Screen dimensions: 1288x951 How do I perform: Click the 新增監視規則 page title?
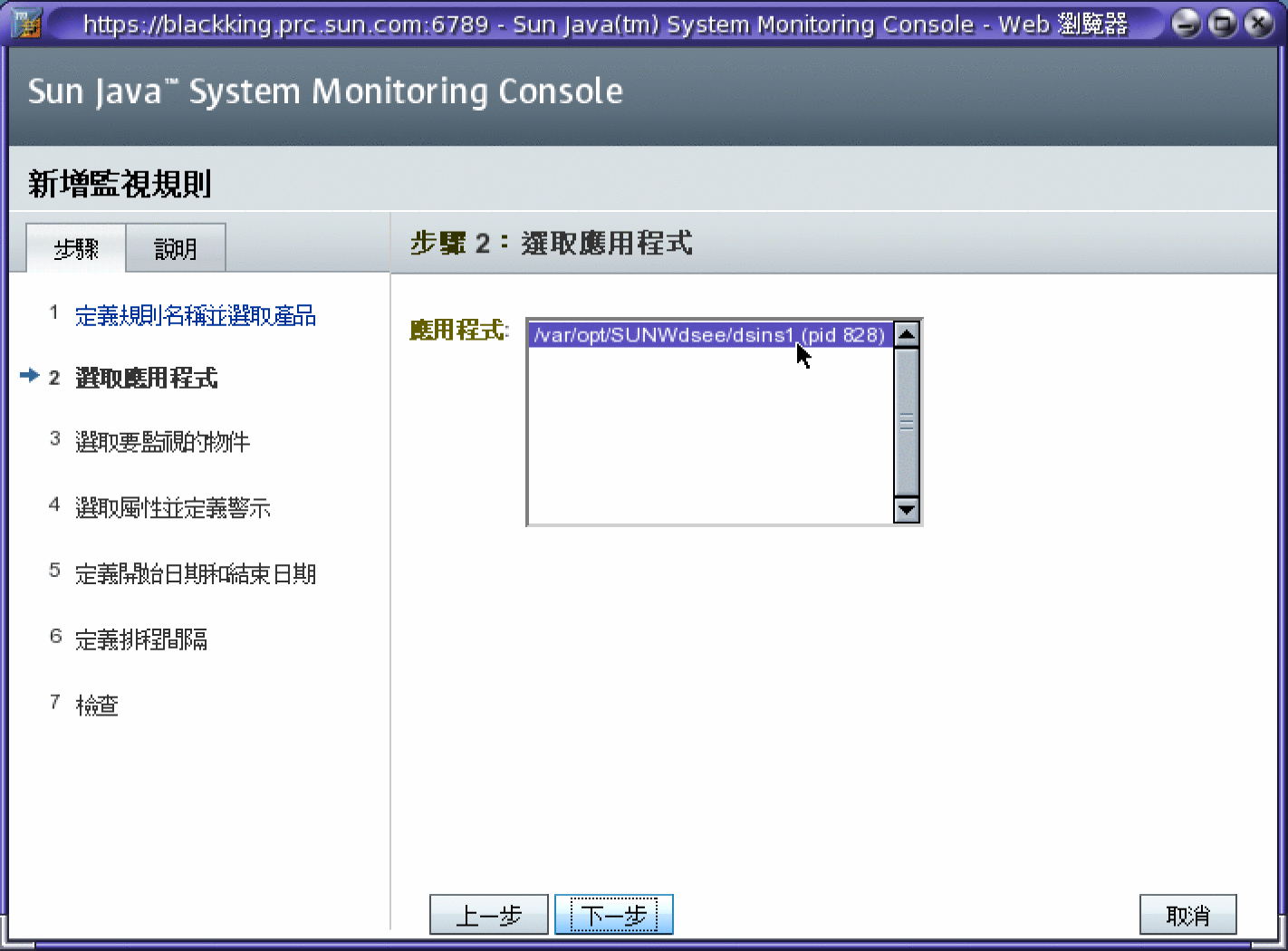pos(120,184)
